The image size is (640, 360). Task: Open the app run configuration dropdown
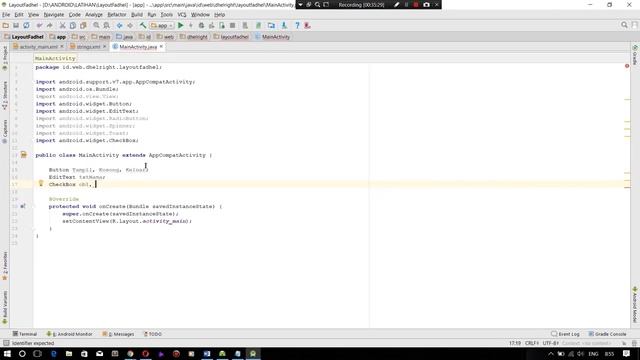[x=162, y=25]
